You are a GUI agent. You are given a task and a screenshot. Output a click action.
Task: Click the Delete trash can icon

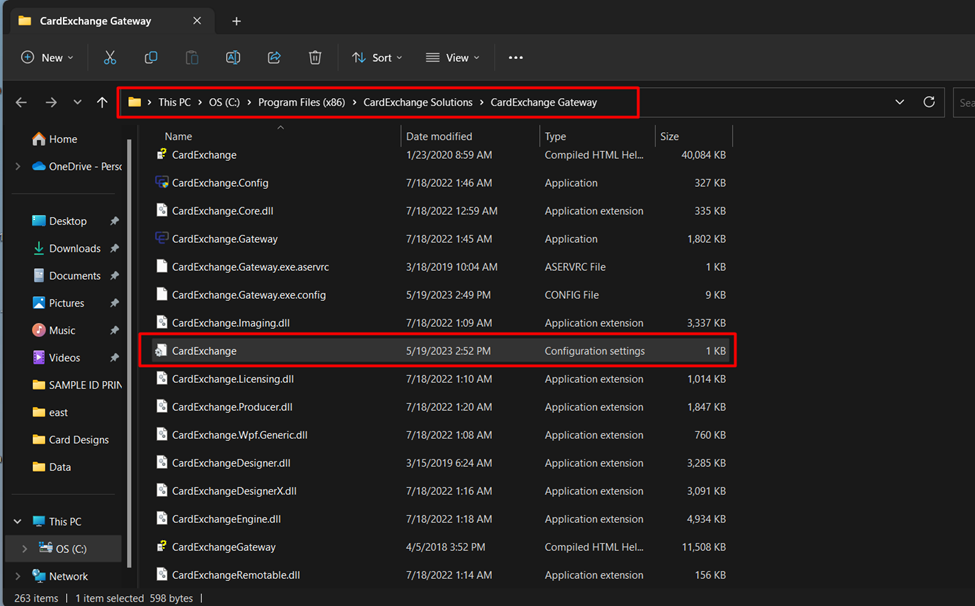pos(315,58)
